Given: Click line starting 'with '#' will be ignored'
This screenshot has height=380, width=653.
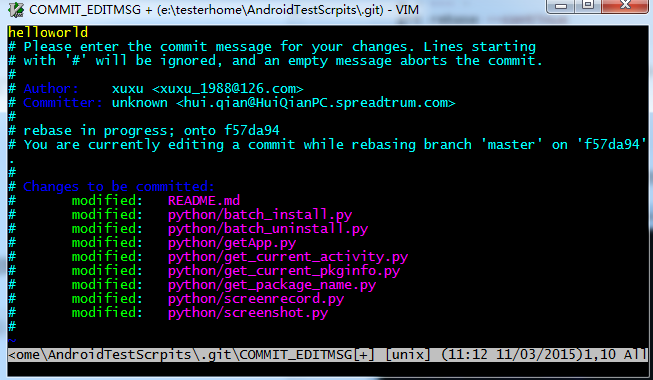Looking at the screenshot, I should (275, 60).
